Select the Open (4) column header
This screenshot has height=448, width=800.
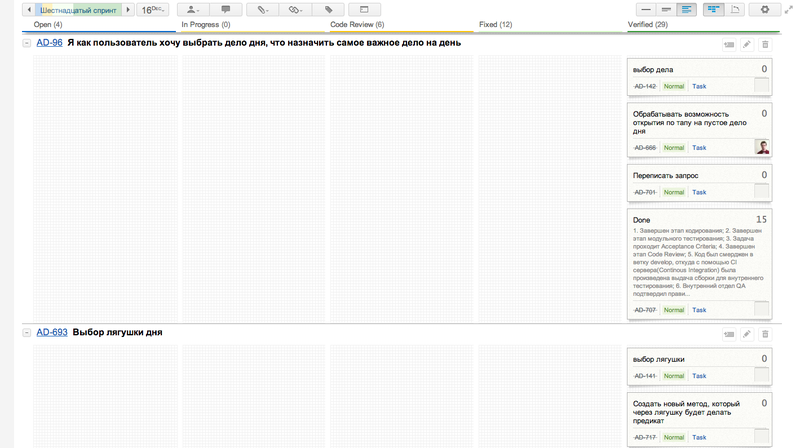[48, 24]
